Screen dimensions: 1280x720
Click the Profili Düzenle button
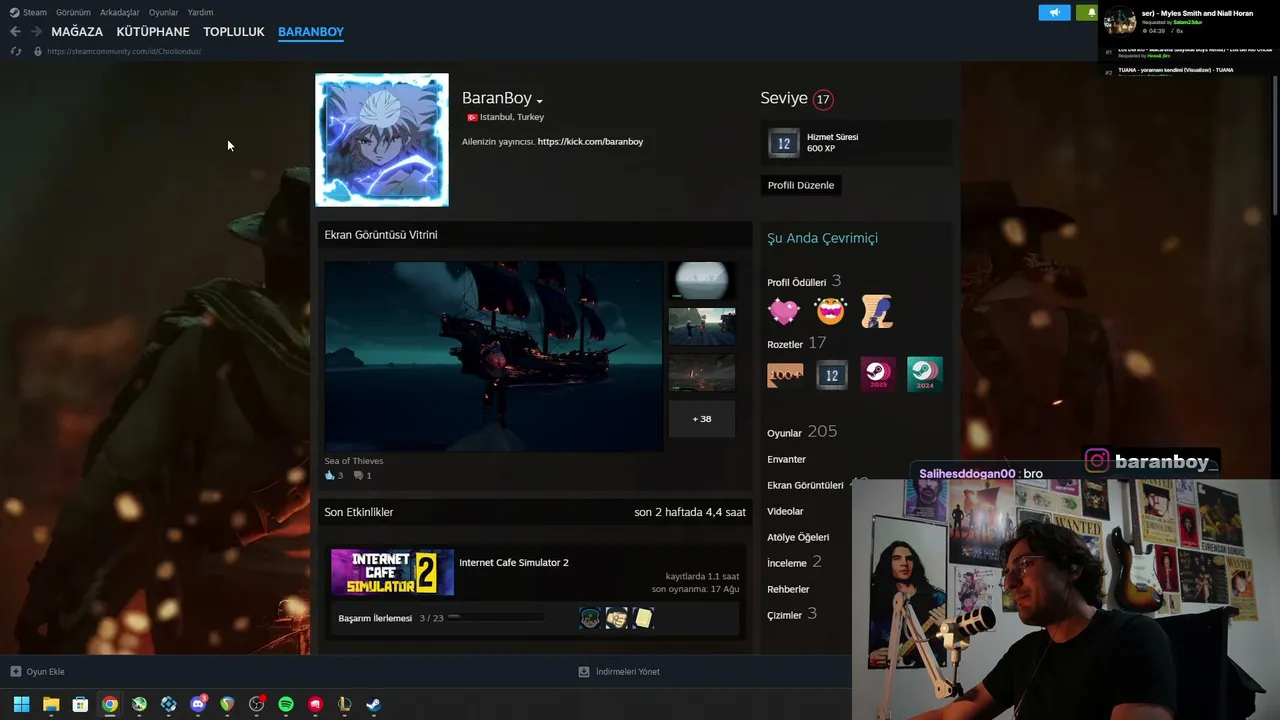pyautogui.click(x=801, y=185)
